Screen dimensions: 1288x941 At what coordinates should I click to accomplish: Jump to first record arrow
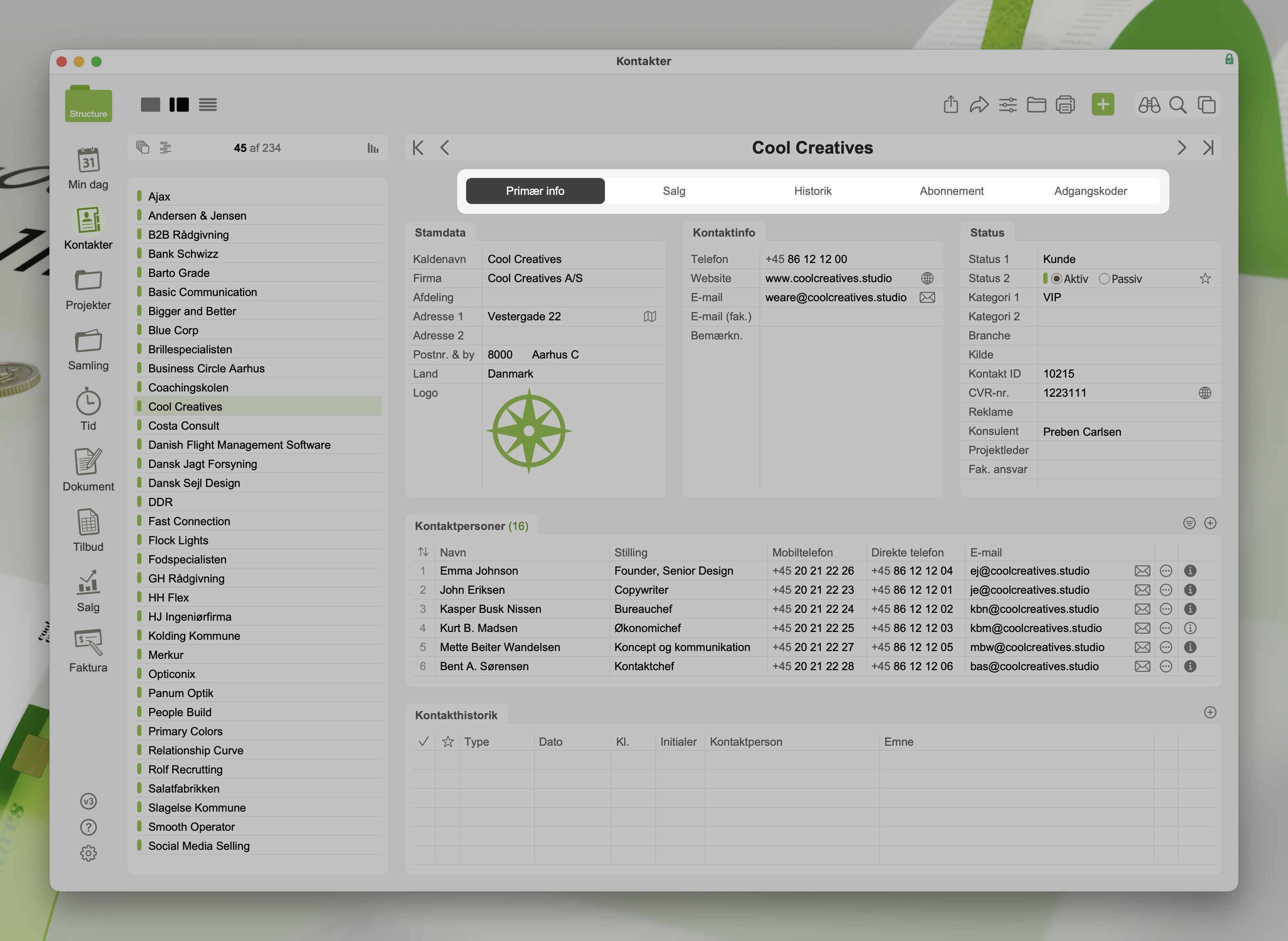[x=418, y=148]
